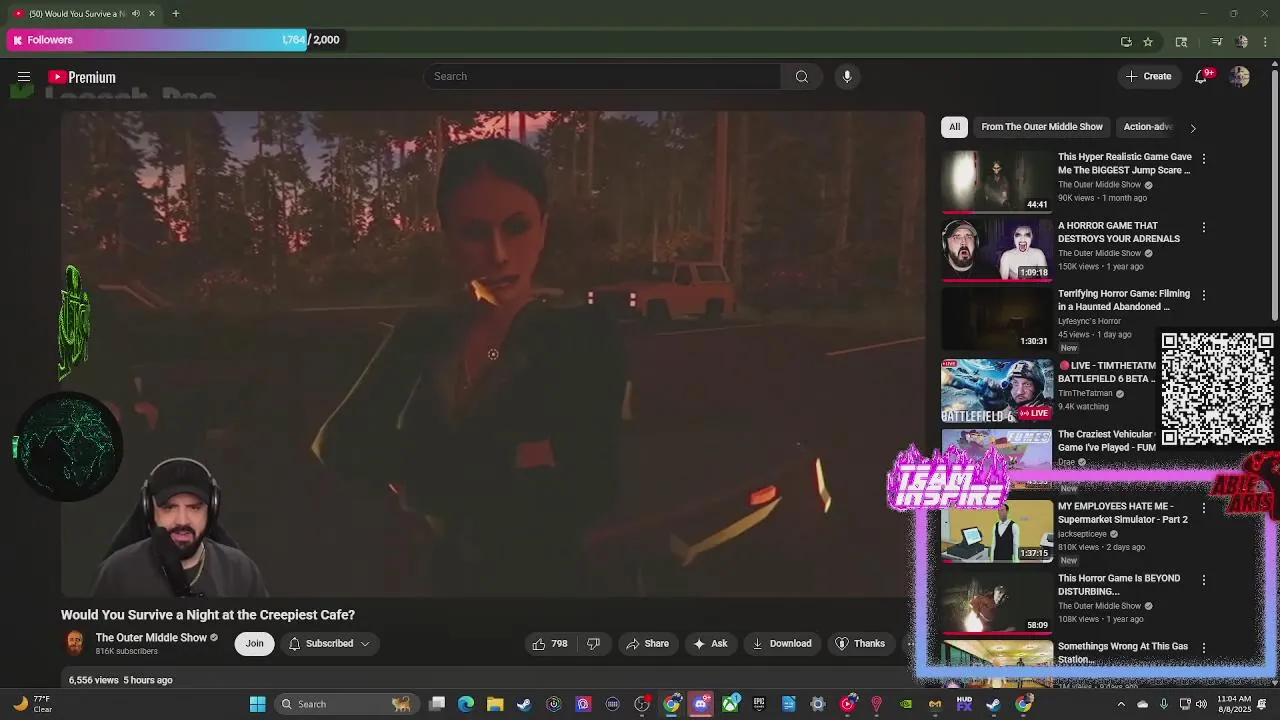Select the All filter chip

954,127
